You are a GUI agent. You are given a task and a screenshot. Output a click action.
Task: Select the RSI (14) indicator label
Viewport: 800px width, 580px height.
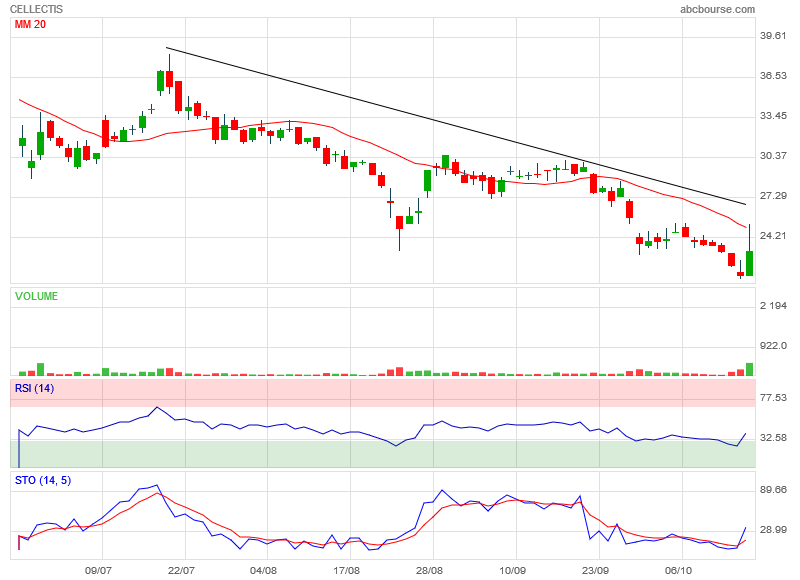click(x=34, y=388)
